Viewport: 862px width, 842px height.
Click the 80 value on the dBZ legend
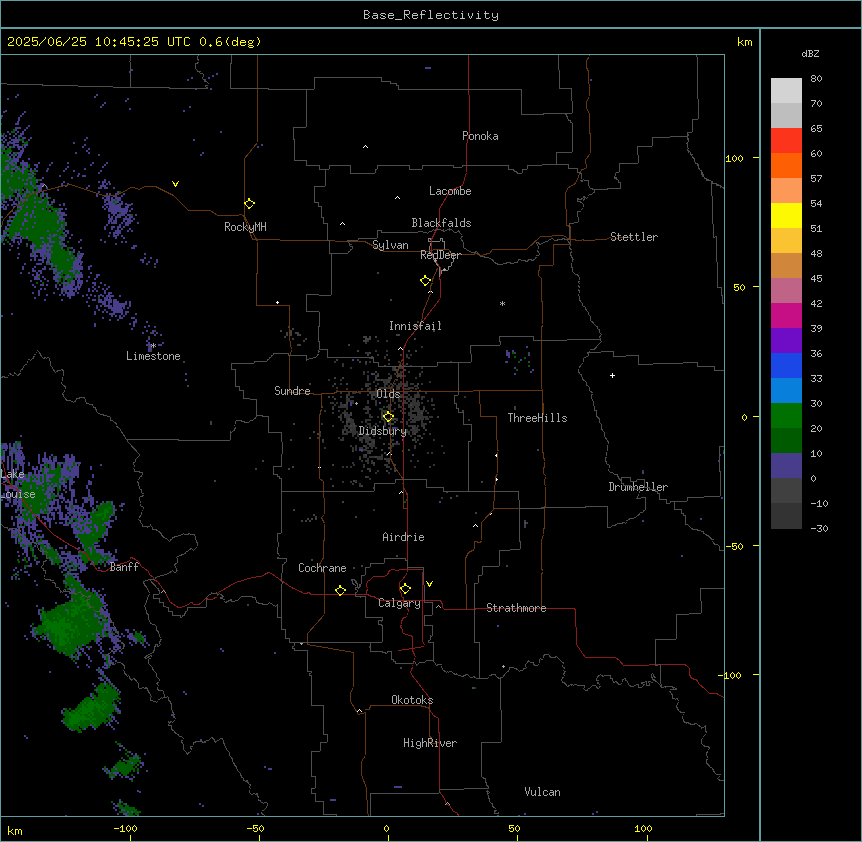pos(816,79)
